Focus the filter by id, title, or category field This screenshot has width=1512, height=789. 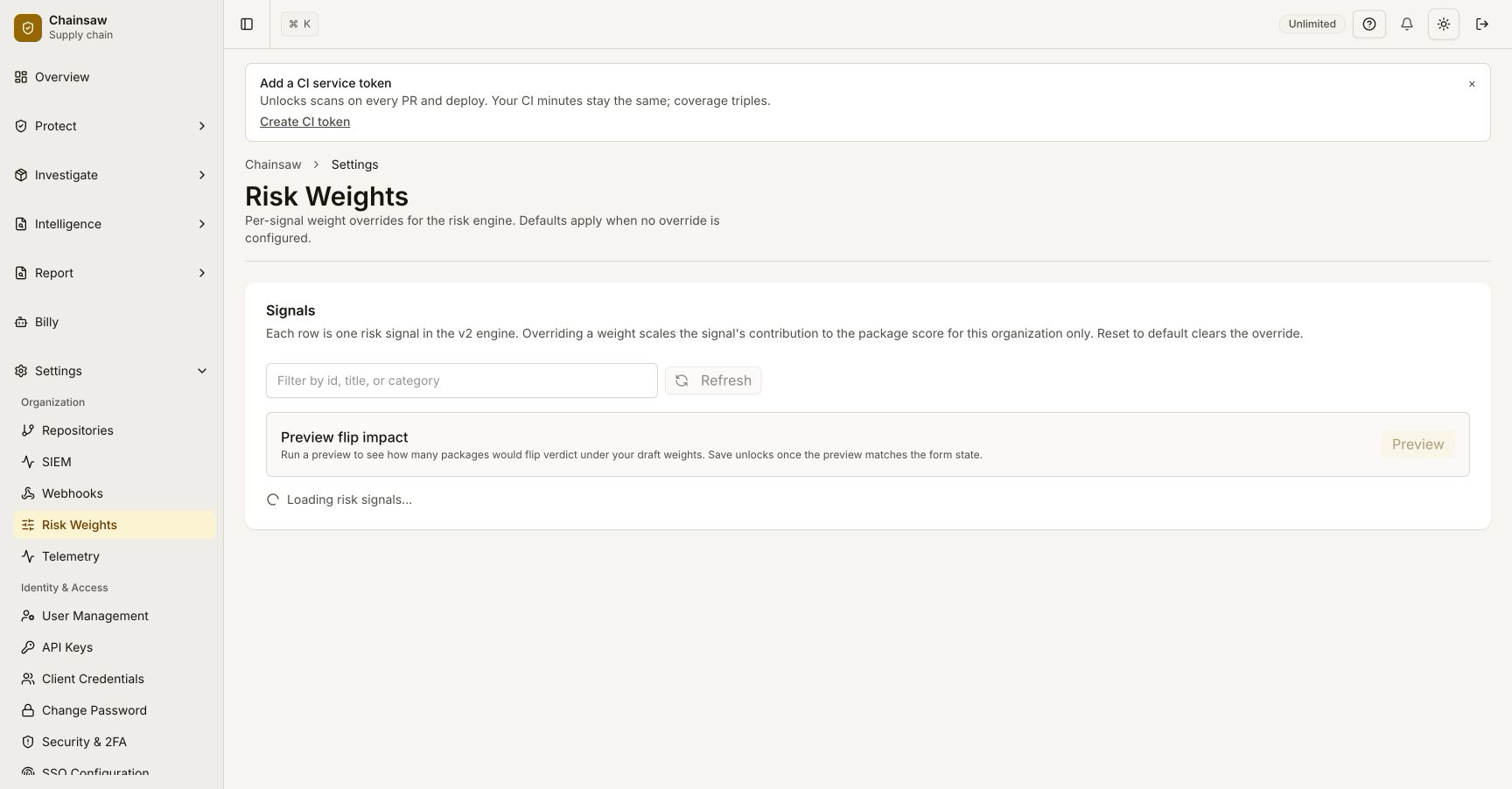point(462,381)
